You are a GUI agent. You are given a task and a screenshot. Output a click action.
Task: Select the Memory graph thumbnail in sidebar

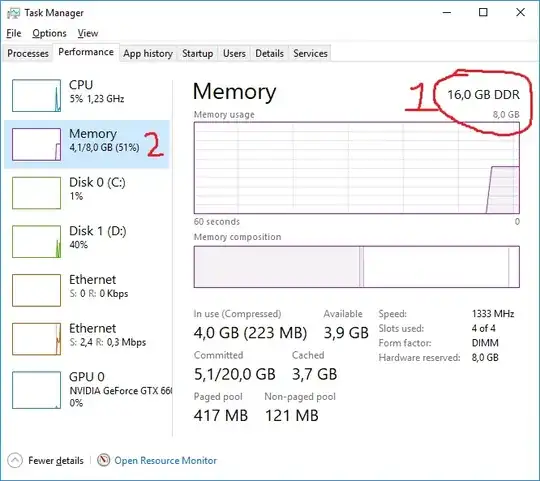(x=37, y=144)
